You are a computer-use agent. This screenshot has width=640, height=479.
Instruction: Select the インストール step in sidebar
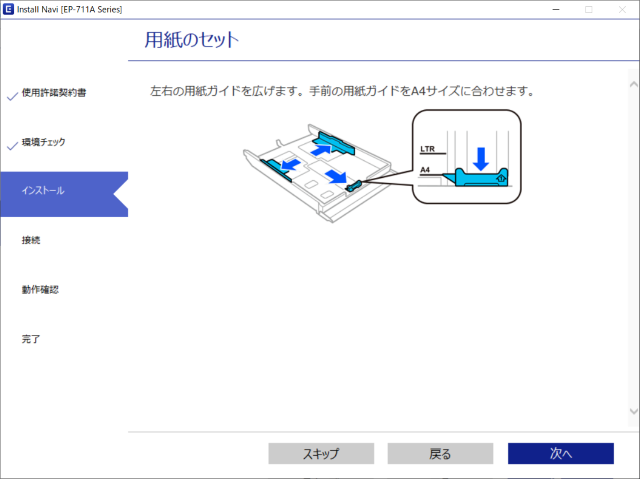pos(64,194)
